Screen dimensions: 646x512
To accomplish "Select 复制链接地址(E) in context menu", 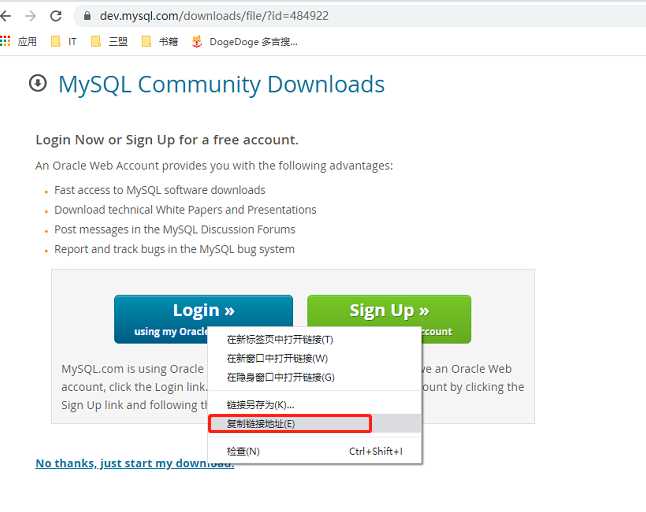I will (315, 424).
